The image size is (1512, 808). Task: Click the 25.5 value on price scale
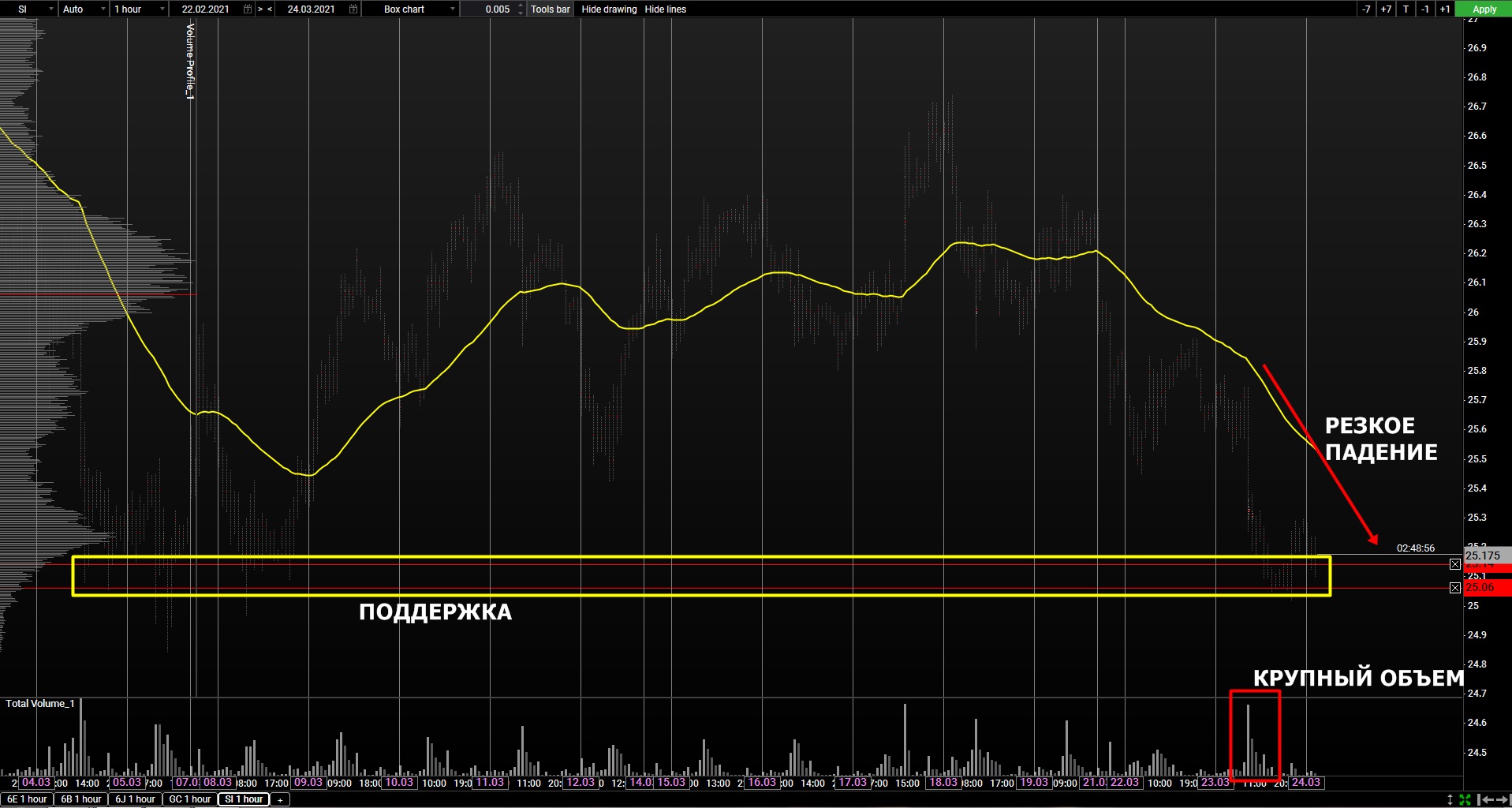[1477, 458]
